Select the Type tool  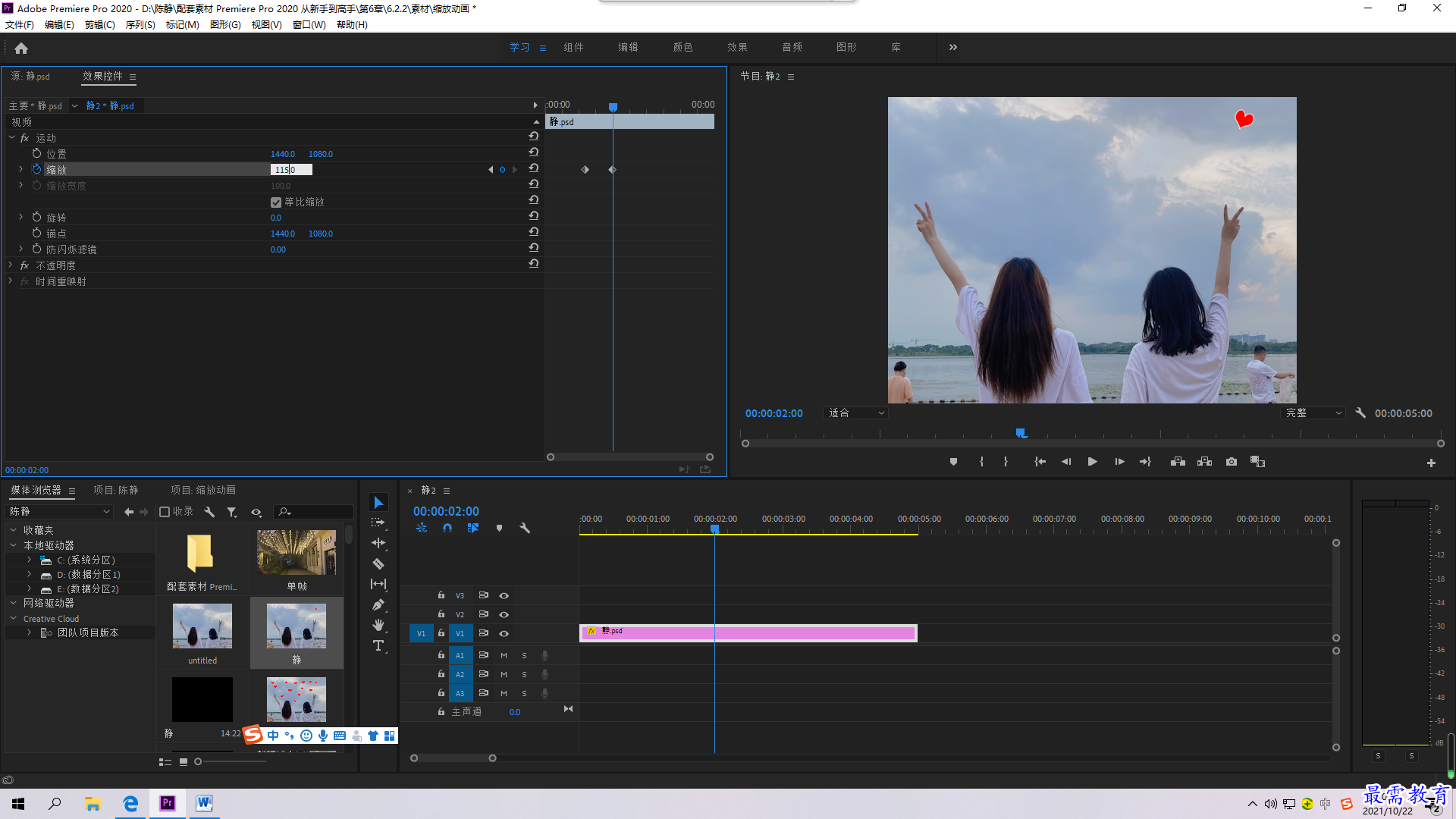click(x=378, y=645)
